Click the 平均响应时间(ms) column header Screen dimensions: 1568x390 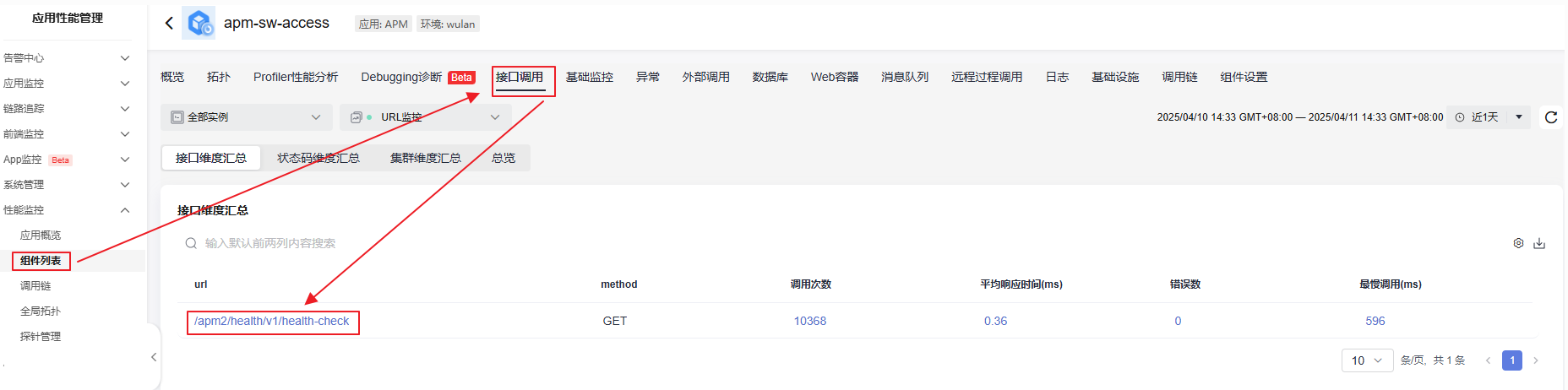point(1021,284)
